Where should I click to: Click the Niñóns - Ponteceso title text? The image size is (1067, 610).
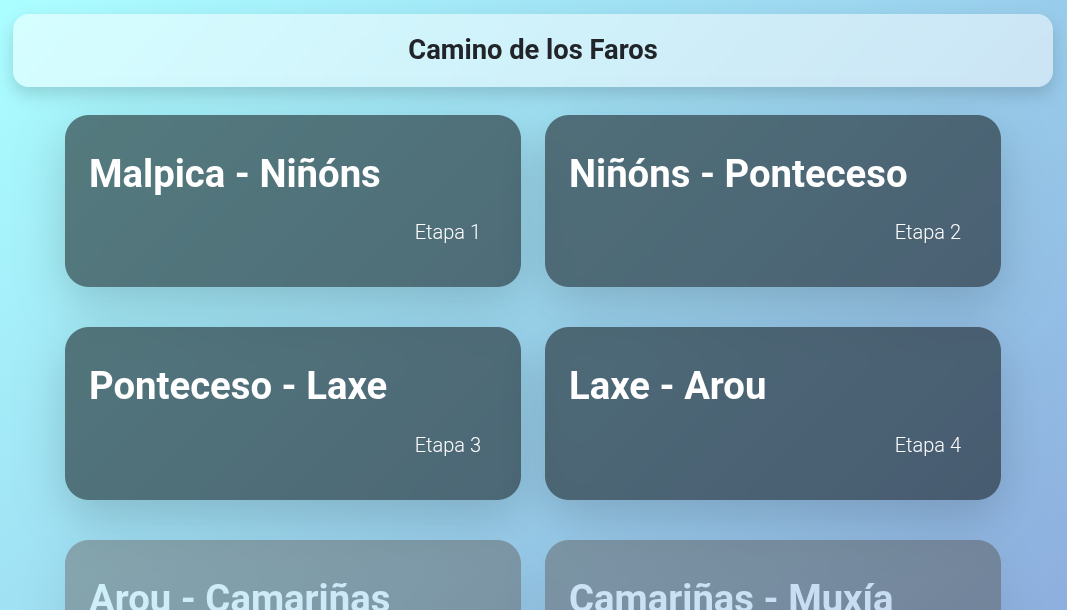point(738,173)
